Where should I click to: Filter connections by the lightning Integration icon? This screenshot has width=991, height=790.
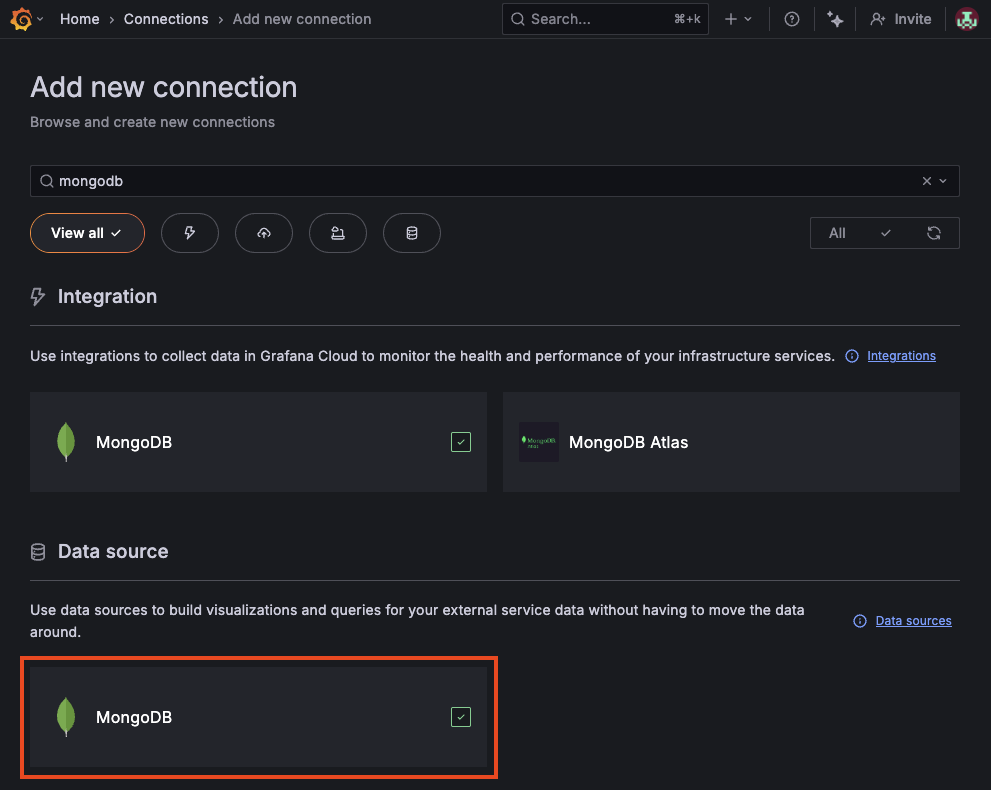coord(189,232)
